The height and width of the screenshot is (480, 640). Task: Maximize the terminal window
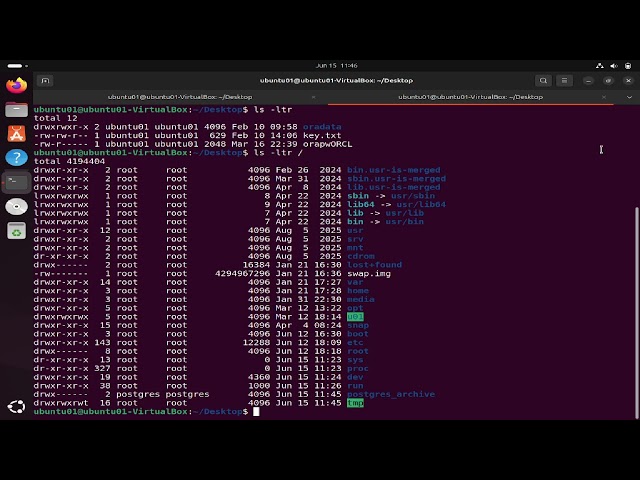[x=608, y=81]
